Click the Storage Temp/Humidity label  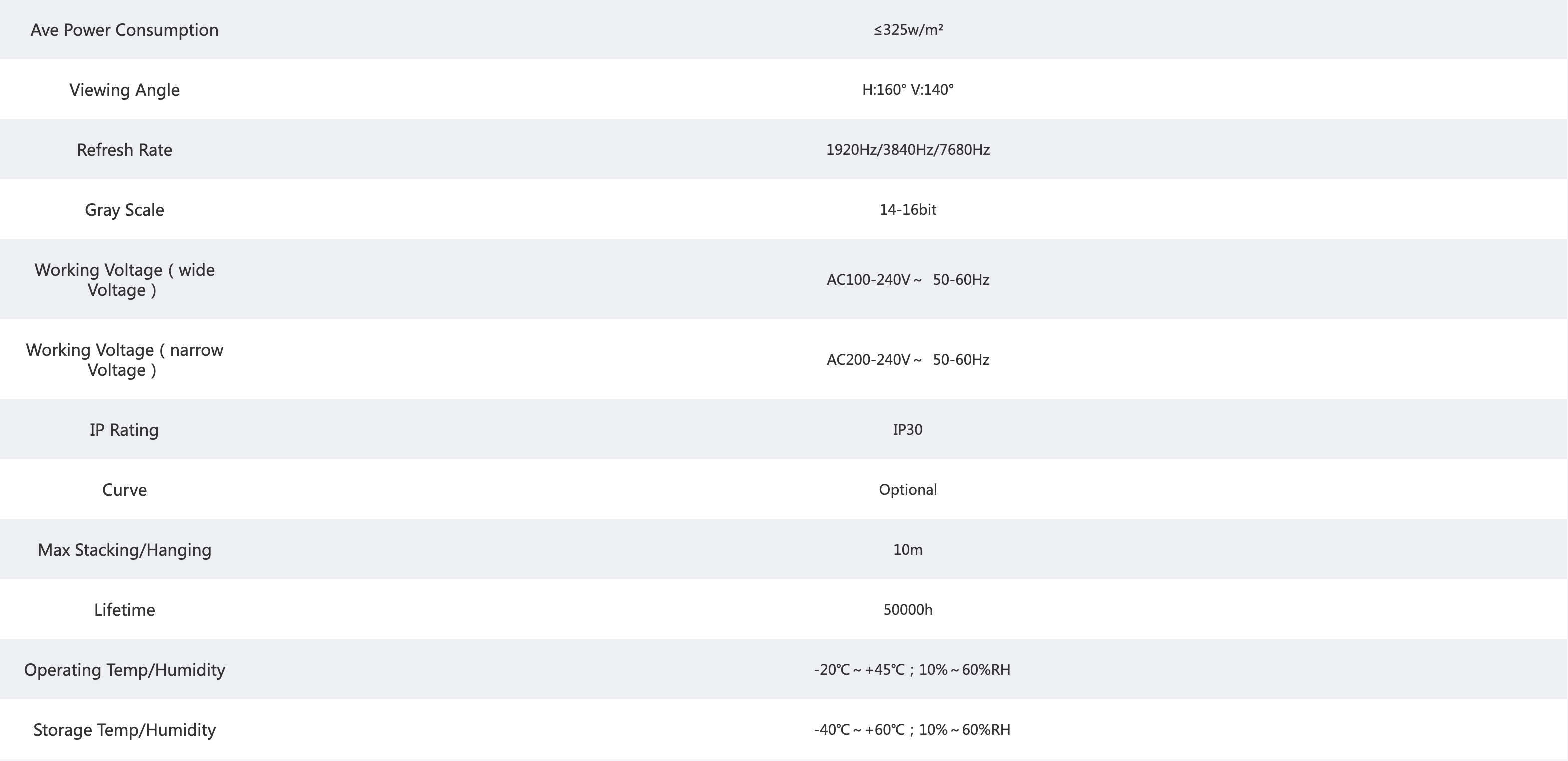coord(124,730)
